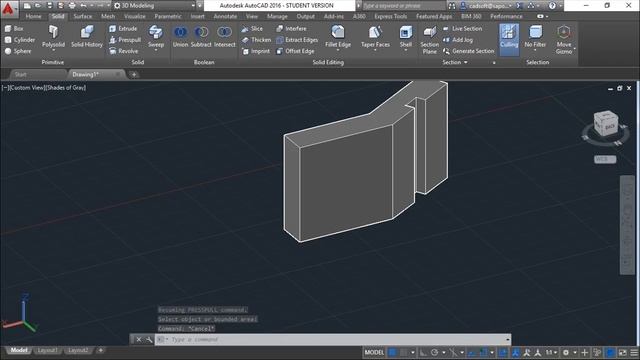Viewport: 640px width, 360px height.
Task: Switch to the Layout1 tab
Action: tap(47, 351)
